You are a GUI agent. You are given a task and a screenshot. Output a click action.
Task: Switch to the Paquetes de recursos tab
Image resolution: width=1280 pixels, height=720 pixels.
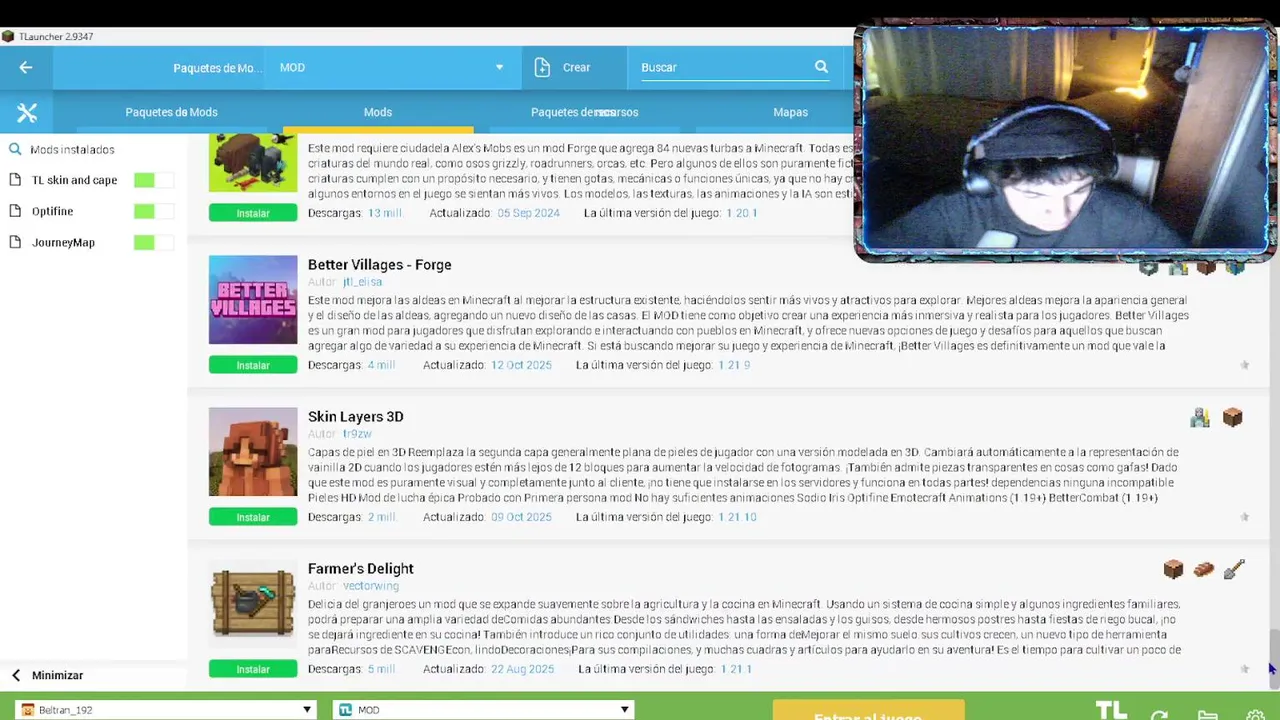[584, 112]
